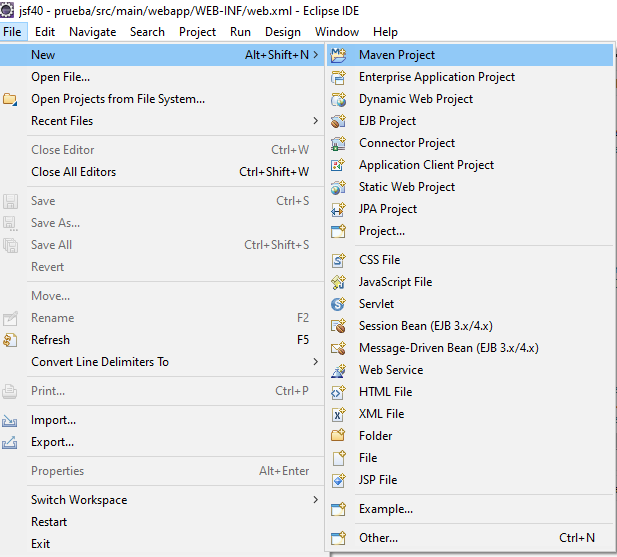The image size is (617, 557).
Task: Click the HTML File icon
Action: click(338, 392)
